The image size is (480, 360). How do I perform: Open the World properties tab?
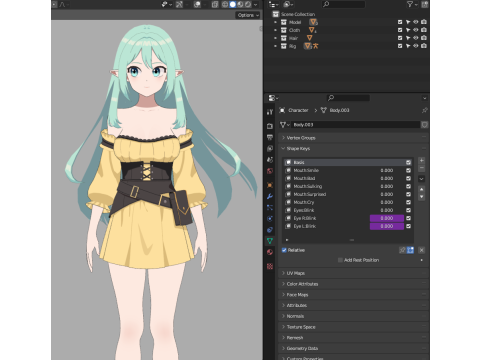pyautogui.click(x=270, y=171)
